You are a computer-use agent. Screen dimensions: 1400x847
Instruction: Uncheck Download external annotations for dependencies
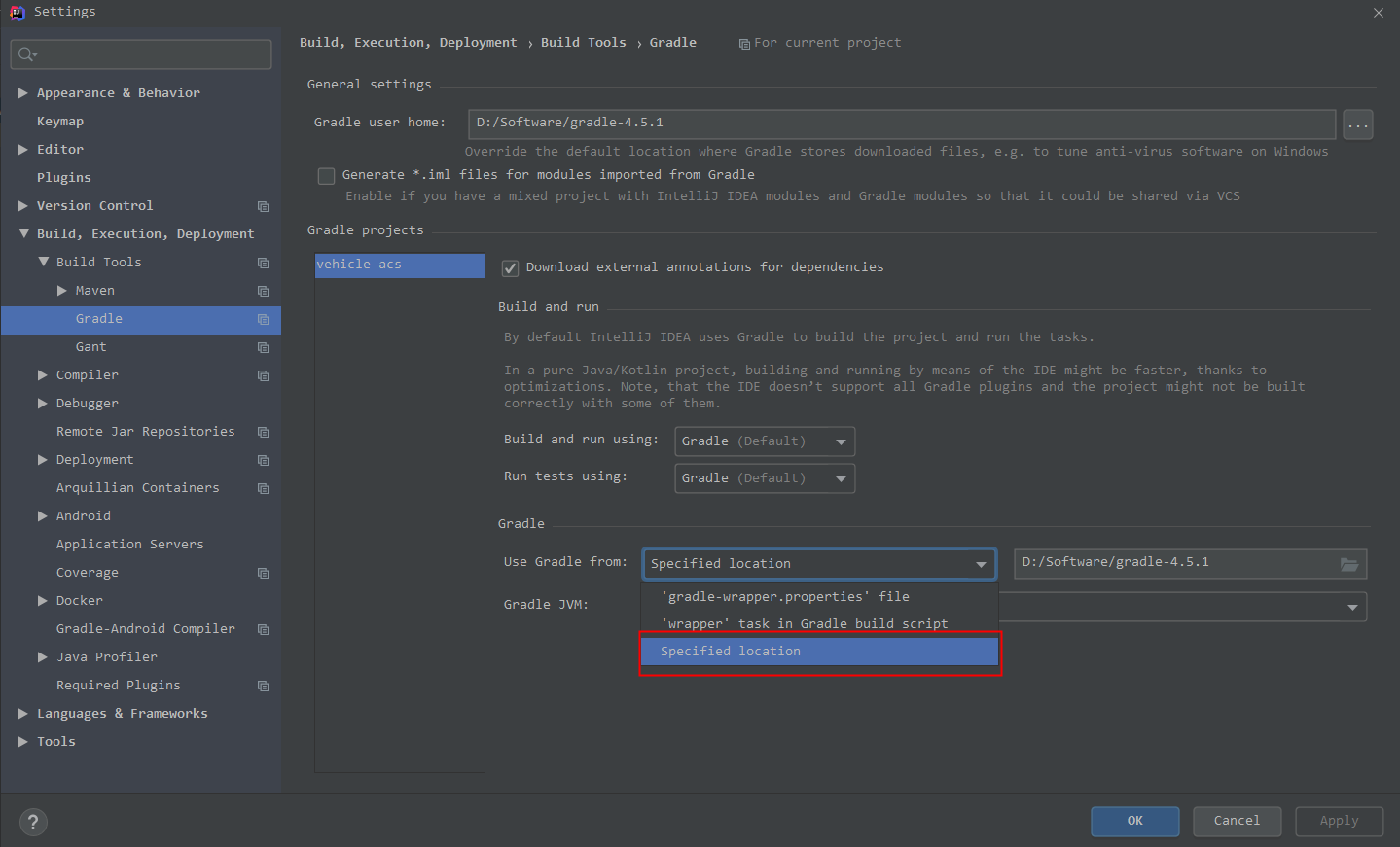click(510, 268)
